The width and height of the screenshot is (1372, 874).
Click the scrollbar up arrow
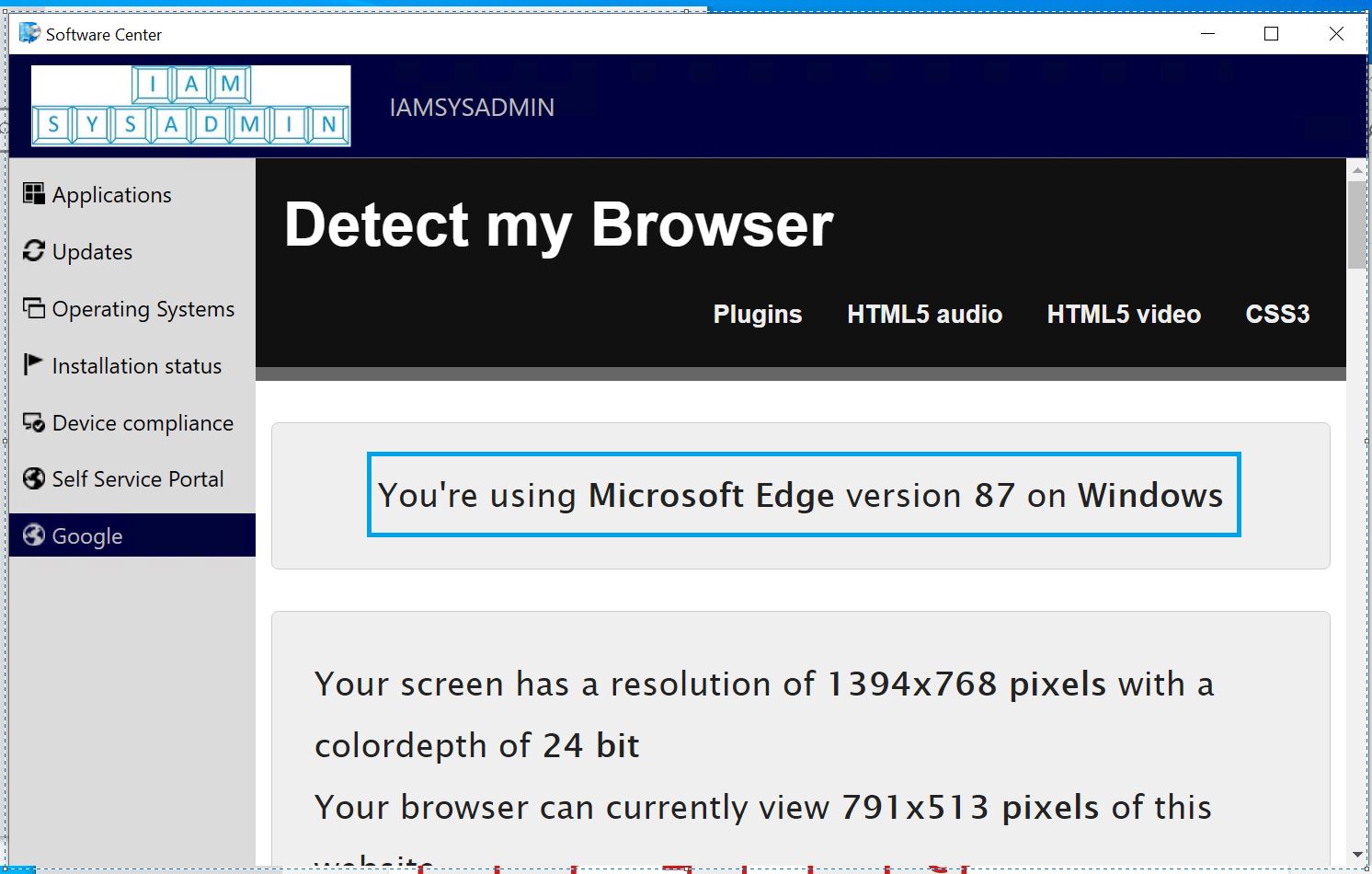click(1356, 170)
